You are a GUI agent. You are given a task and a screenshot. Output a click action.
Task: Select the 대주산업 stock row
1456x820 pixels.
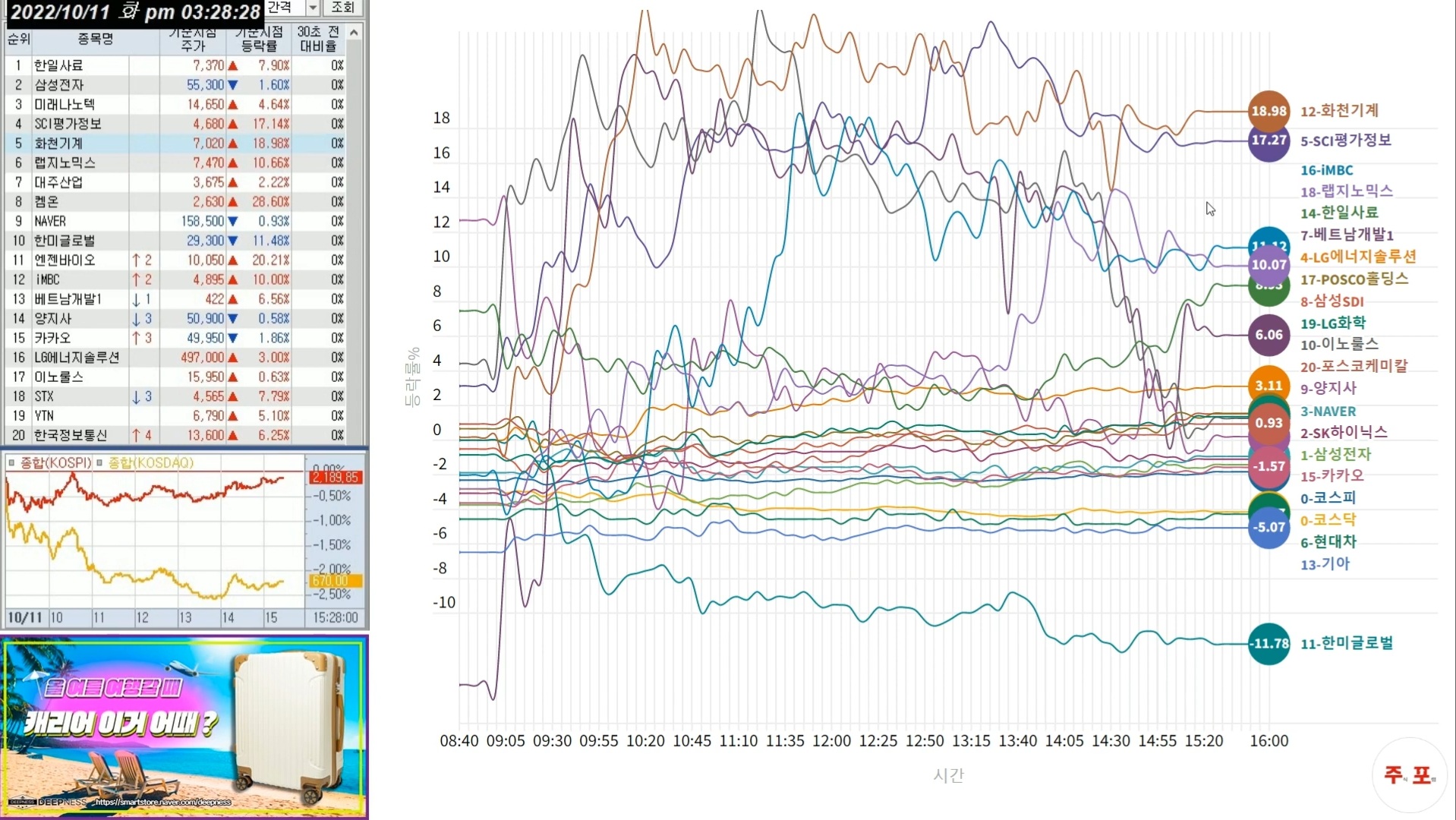175,182
